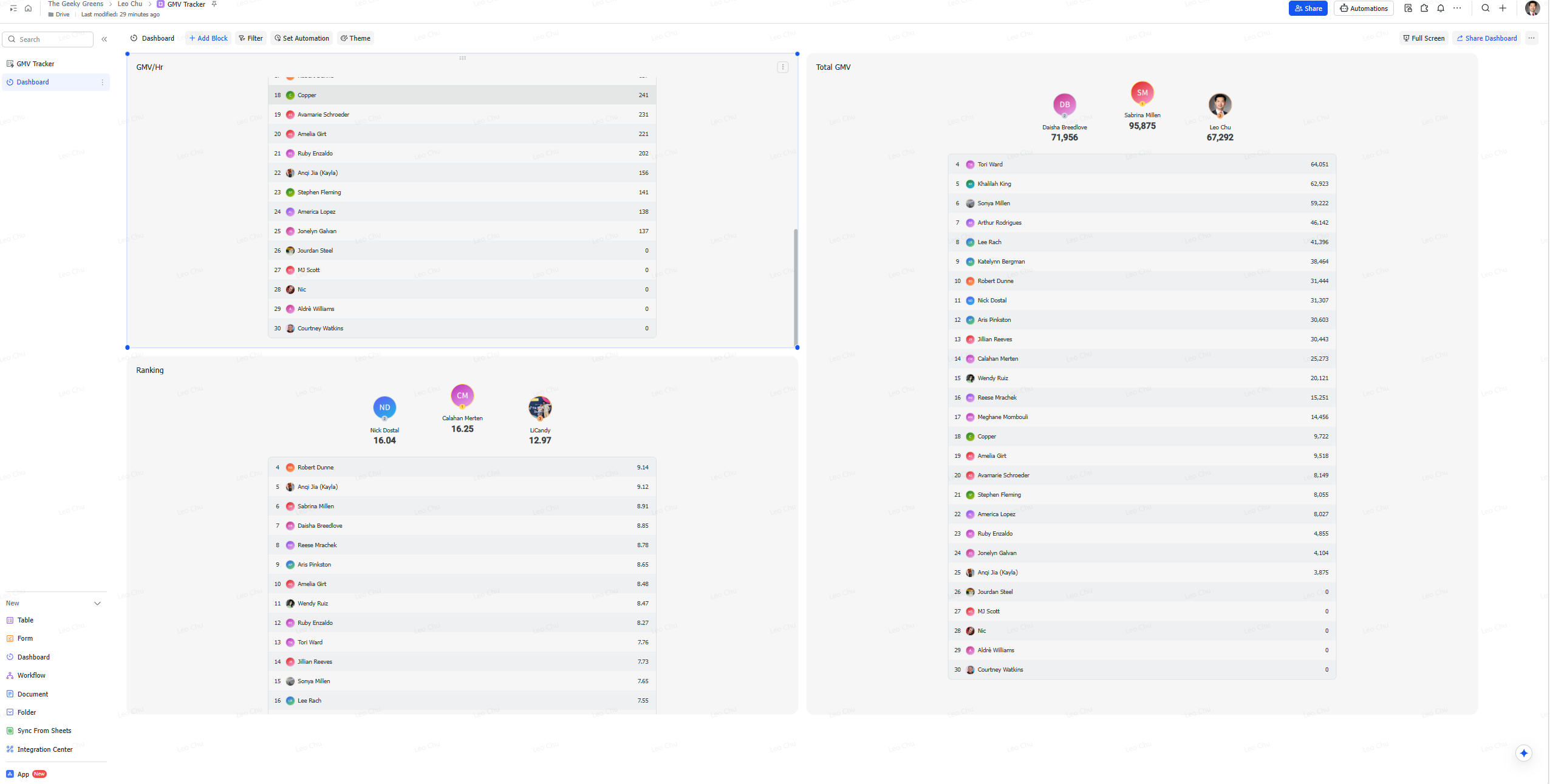Image resolution: width=1550 pixels, height=784 pixels.
Task: Enter Full Screen mode
Action: [1424, 38]
